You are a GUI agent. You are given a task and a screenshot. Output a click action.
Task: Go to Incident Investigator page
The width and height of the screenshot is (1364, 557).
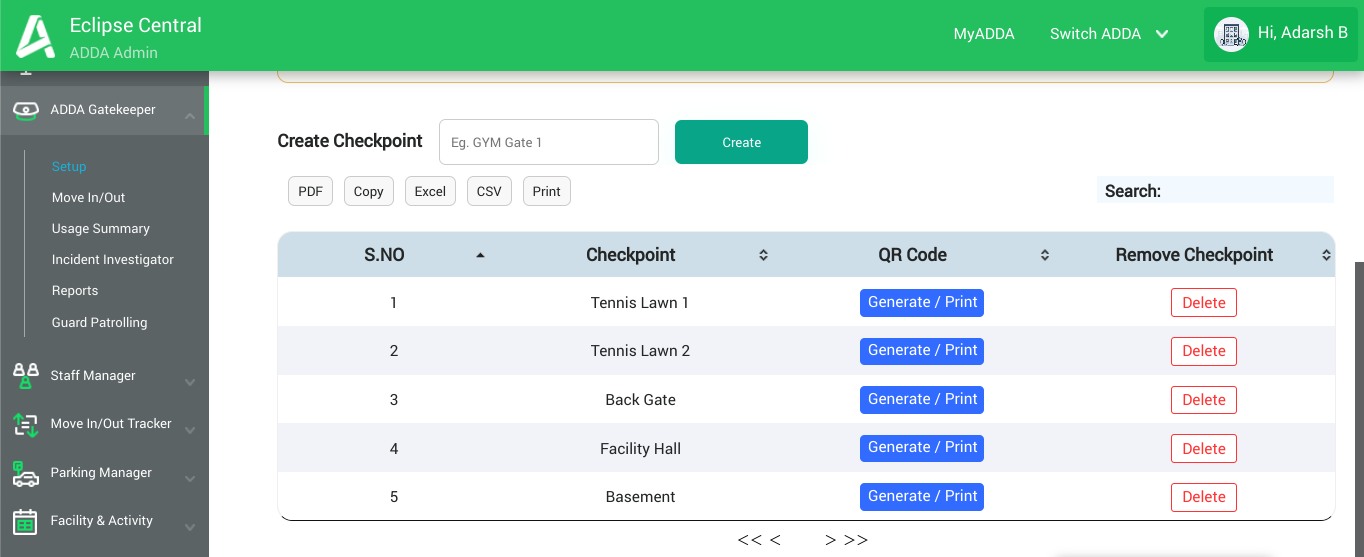pyautogui.click(x=112, y=260)
